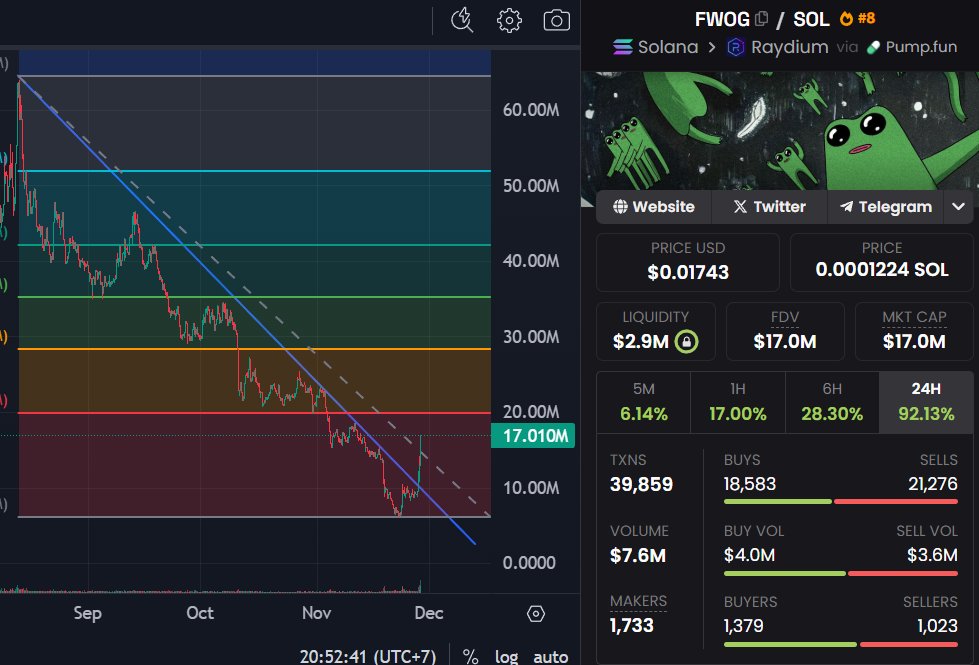Viewport: 979px width, 665px height.
Task: Click the 17.010M current price label
Action: [x=533, y=435]
